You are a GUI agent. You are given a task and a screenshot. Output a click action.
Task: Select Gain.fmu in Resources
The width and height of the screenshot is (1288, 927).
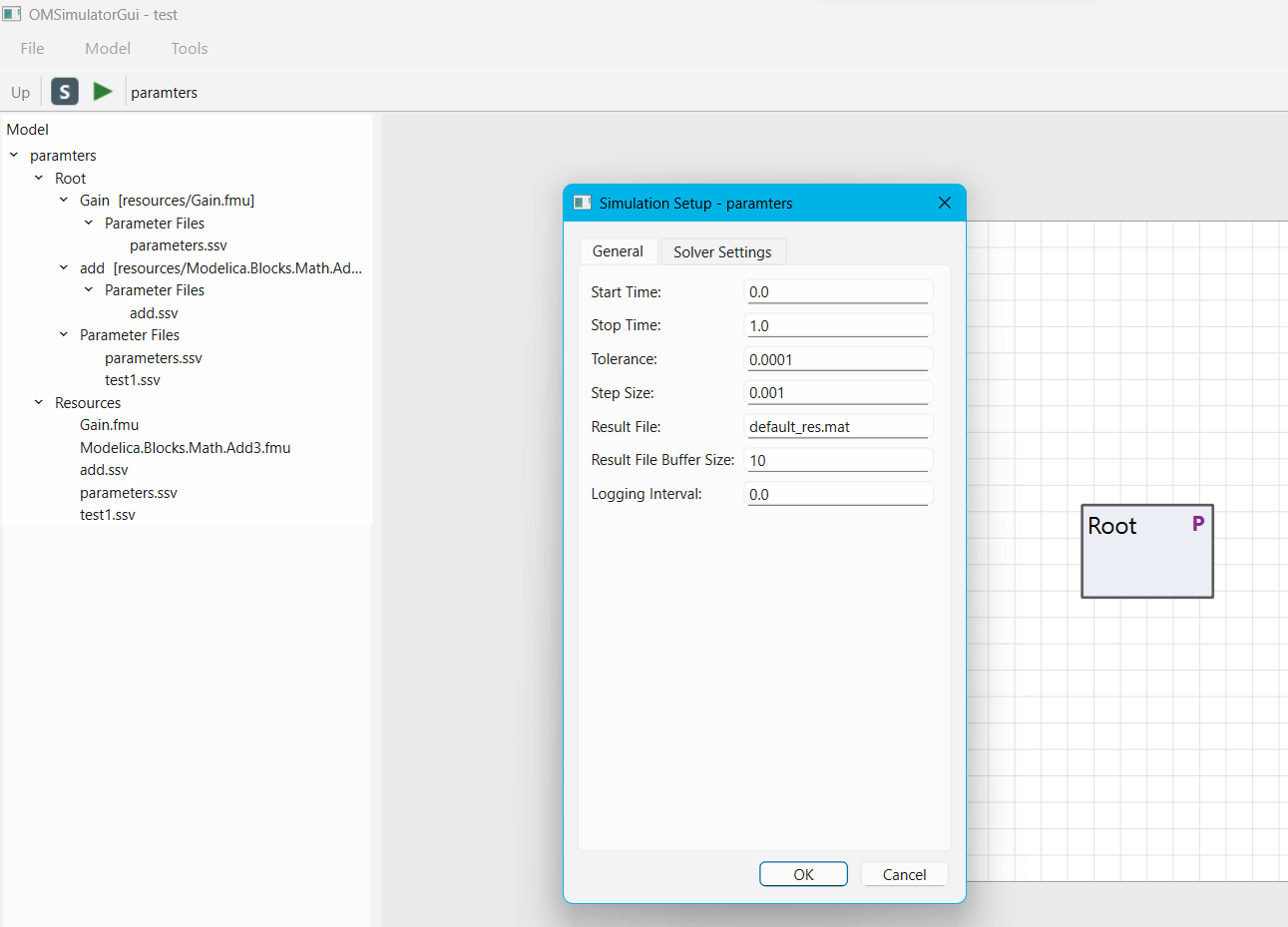110,425
